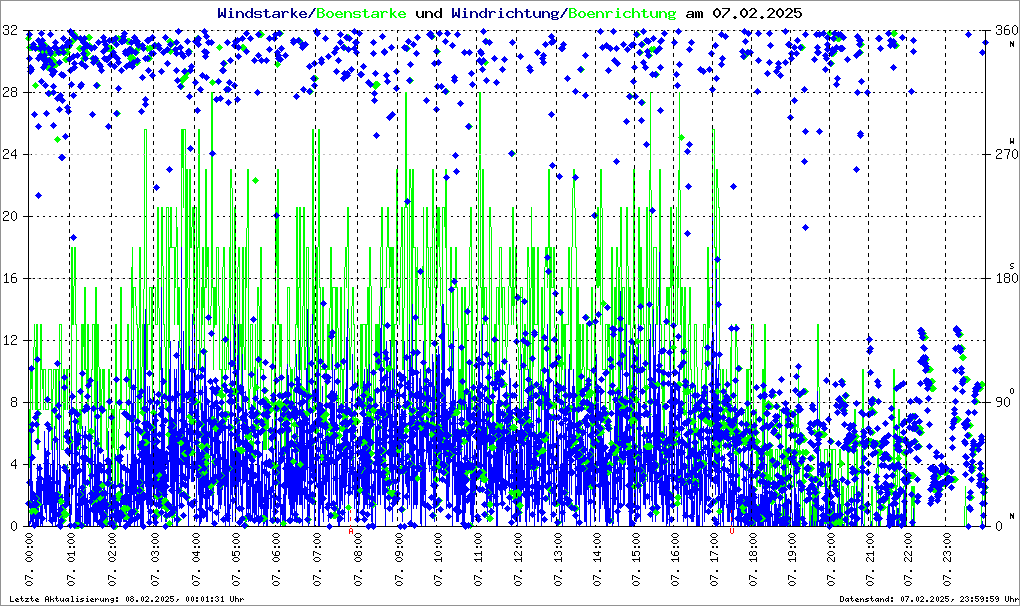Click time label 07. 07:00
Screen dimensions: 1020x606
[317, 560]
